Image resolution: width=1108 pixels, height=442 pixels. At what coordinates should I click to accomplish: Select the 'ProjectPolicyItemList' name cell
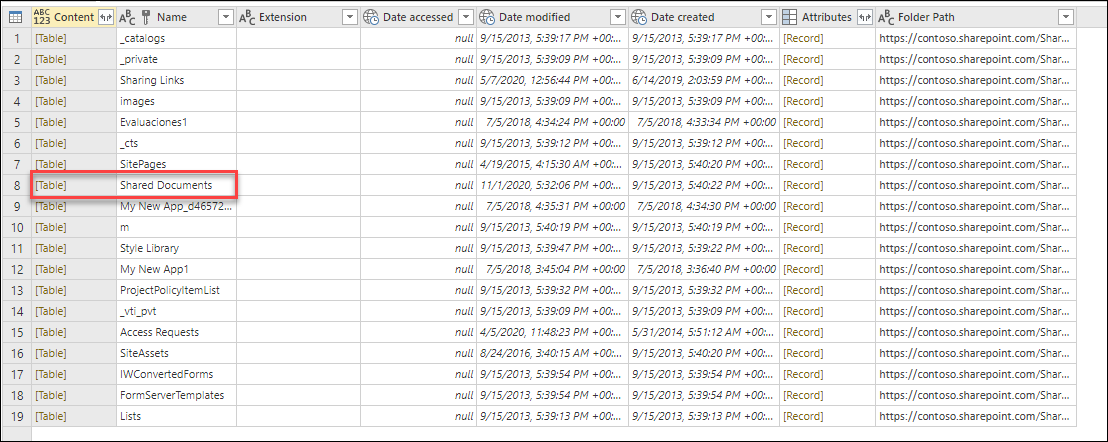[176, 290]
